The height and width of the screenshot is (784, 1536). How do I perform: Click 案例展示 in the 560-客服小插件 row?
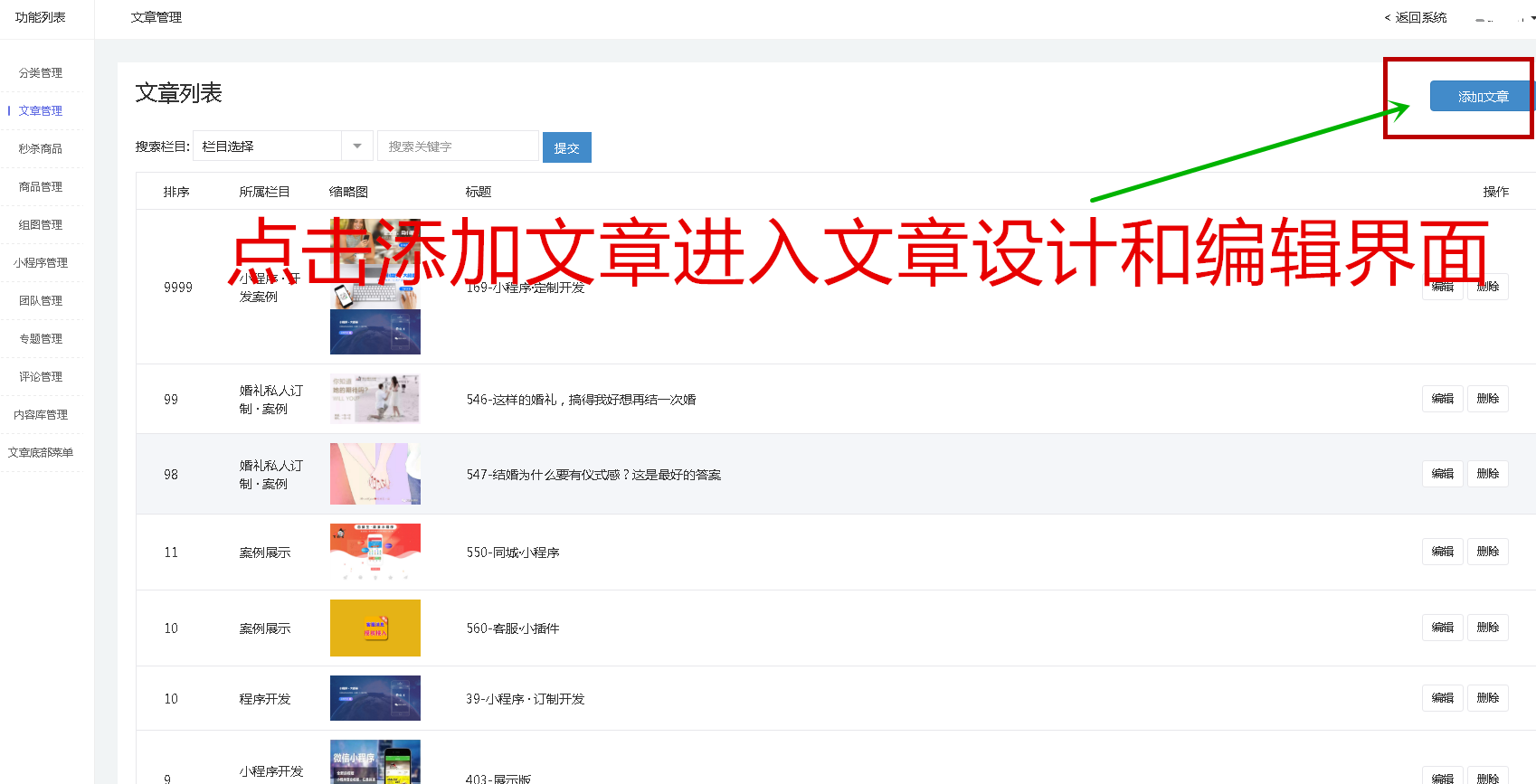coord(265,628)
